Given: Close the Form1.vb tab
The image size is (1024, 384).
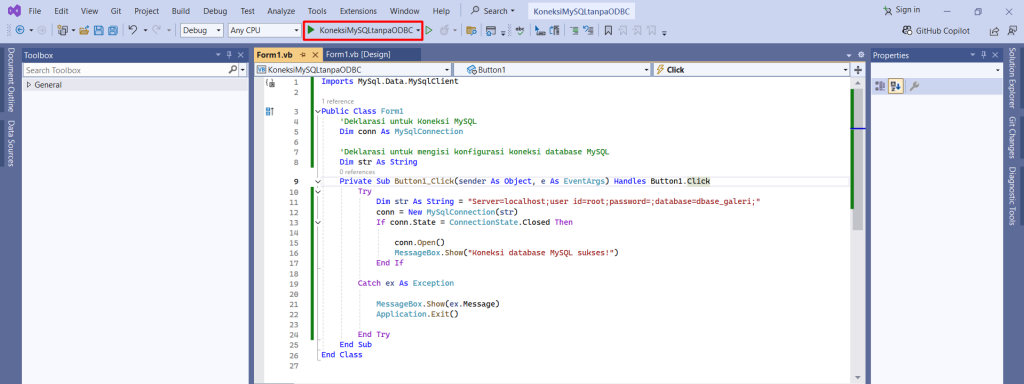Looking at the screenshot, I should (316, 55).
